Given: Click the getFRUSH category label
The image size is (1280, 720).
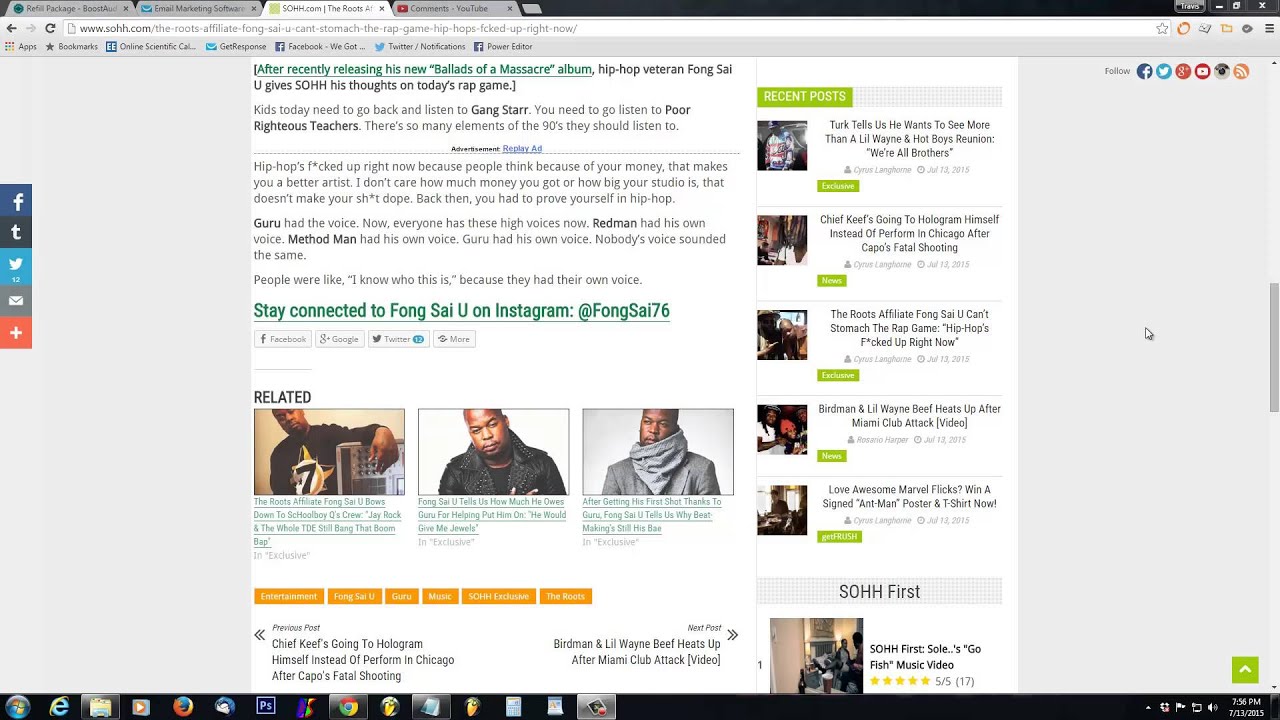Looking at the screenshot, I should coord(839,537).
